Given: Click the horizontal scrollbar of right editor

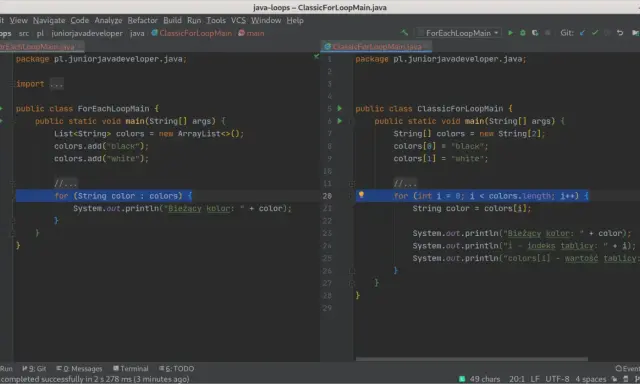Looking at the screenshot, I should [x=471, y=359].
